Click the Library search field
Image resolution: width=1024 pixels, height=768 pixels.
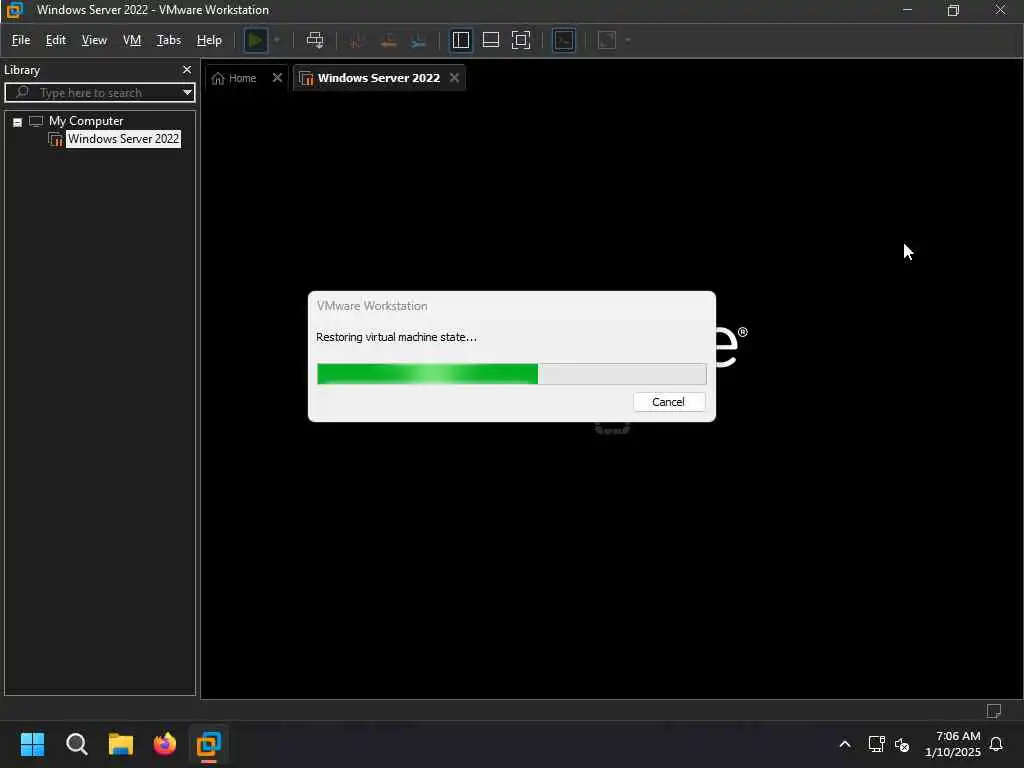coord(98,93)
